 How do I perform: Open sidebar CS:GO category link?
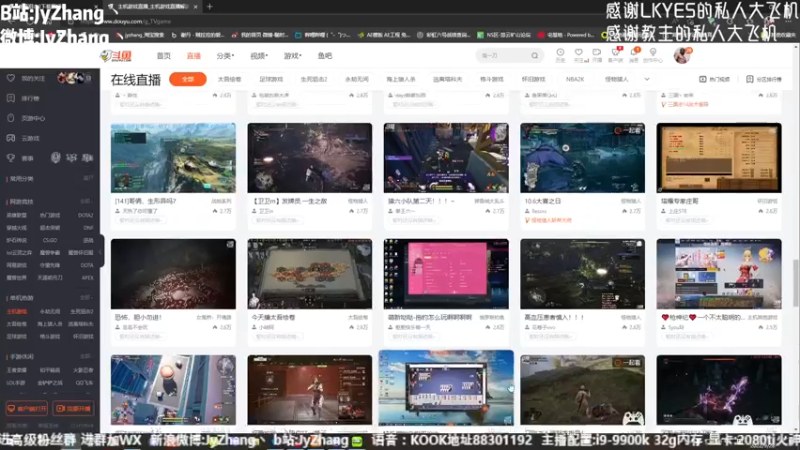pos(49,240)
